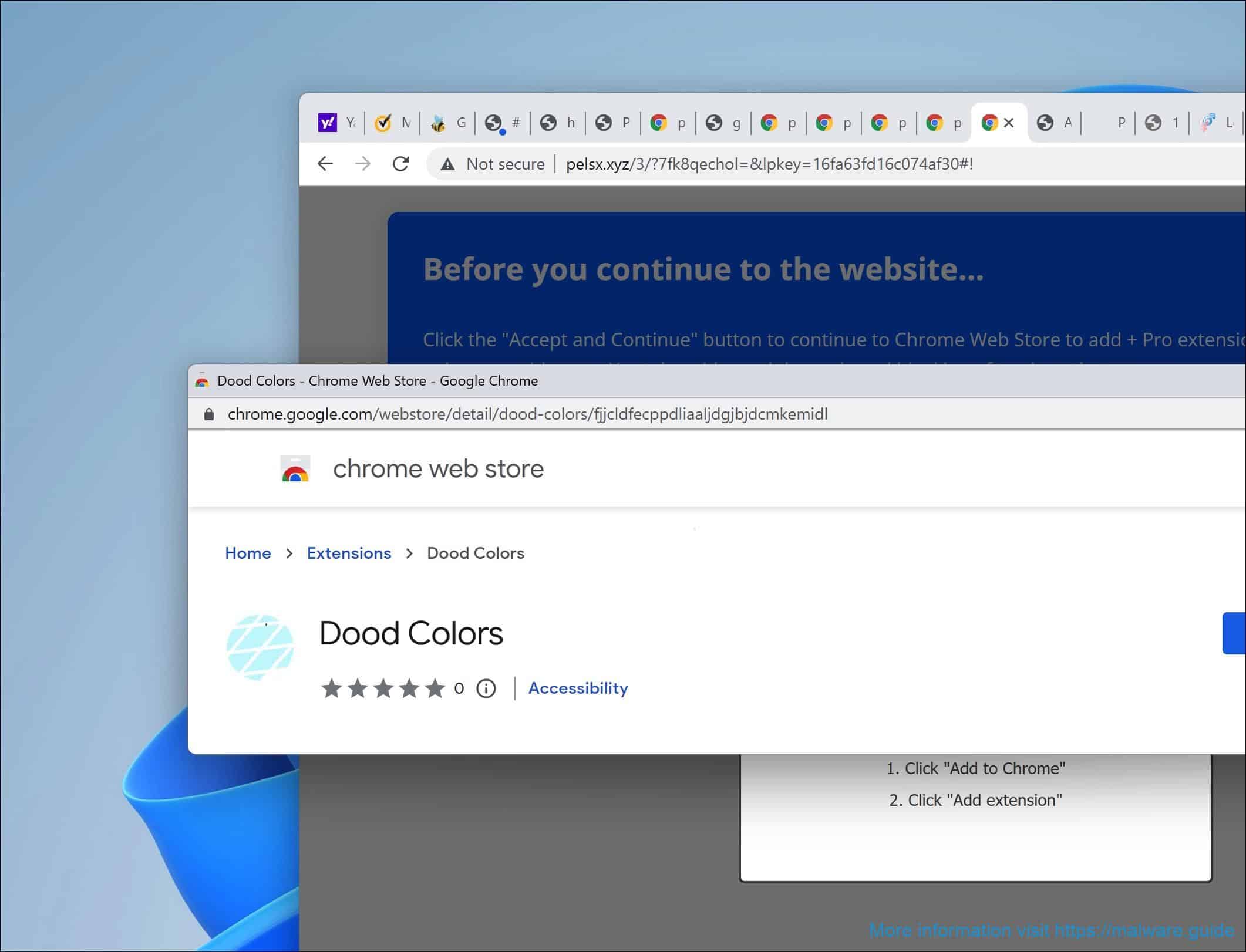Click the Dood Colors breadcrumb text
The width and height of the screenshot is (1246, 952).
tap(476, 553)
